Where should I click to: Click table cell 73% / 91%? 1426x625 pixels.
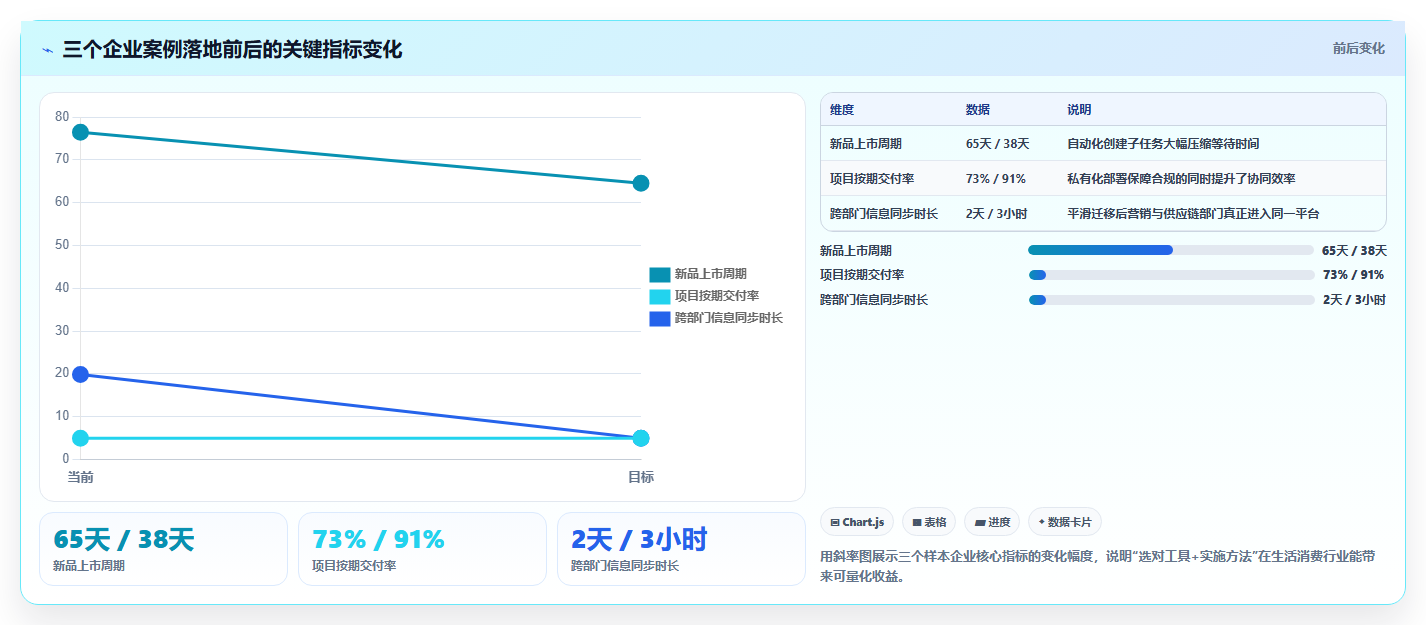pyautogui.click(x=996, y=179)
